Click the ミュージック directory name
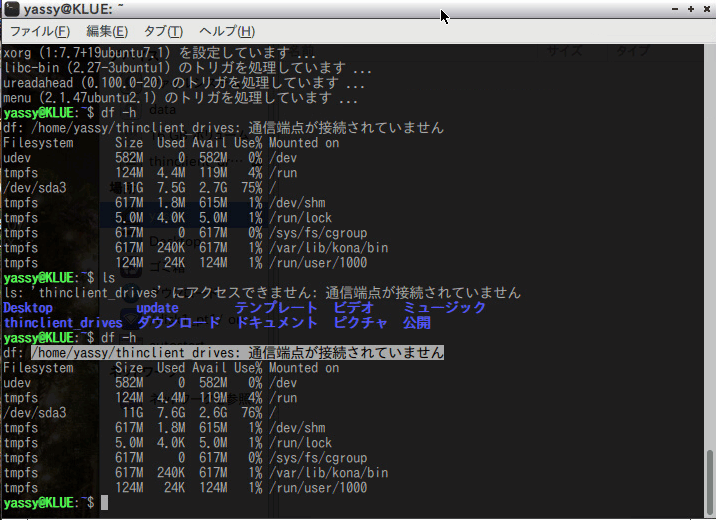Image resolution: width=716 pixels, height=520 pixels. click(444, 308)
